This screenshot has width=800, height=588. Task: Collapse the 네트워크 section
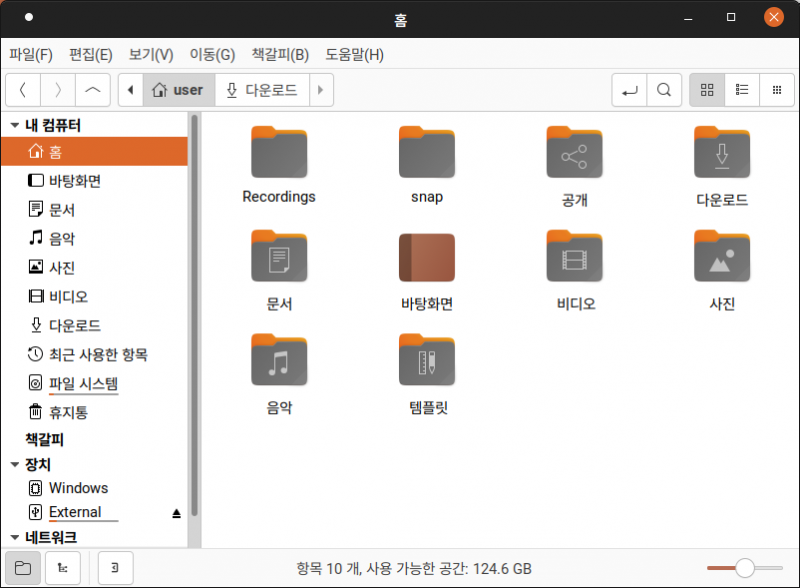tap(12, 537)
